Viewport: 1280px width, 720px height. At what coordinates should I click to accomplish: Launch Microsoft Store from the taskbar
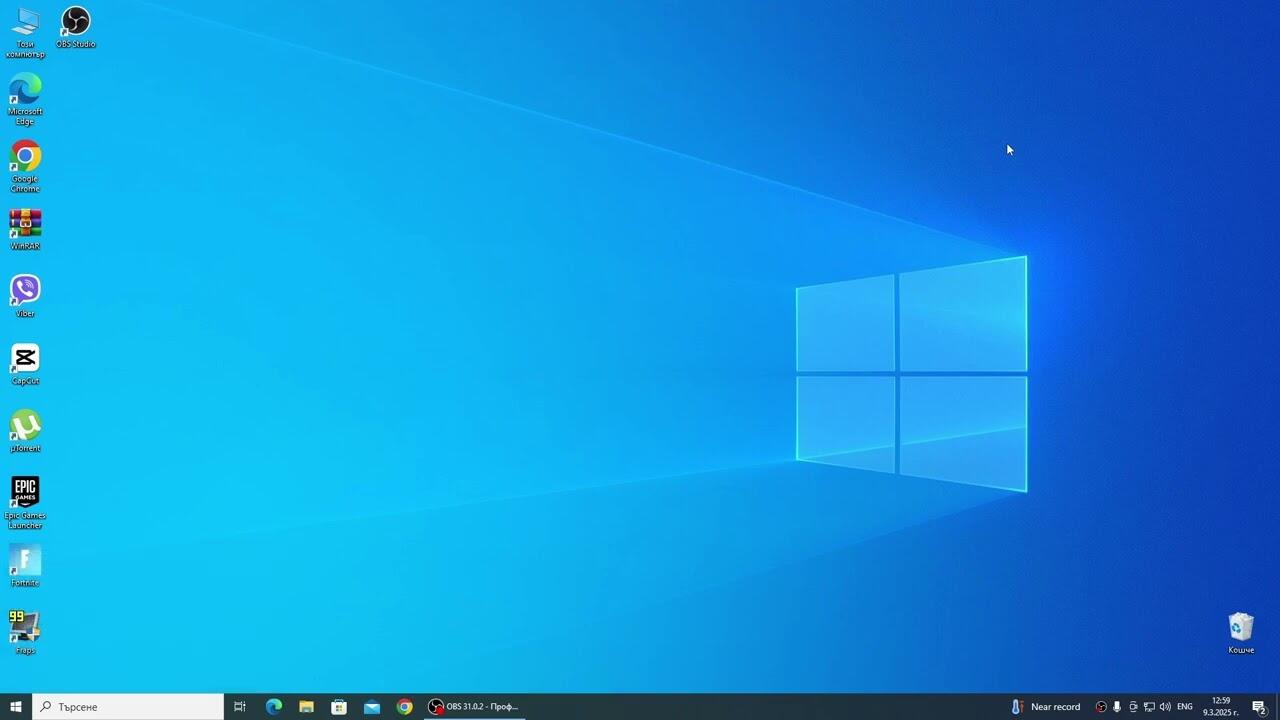(339, 707)
